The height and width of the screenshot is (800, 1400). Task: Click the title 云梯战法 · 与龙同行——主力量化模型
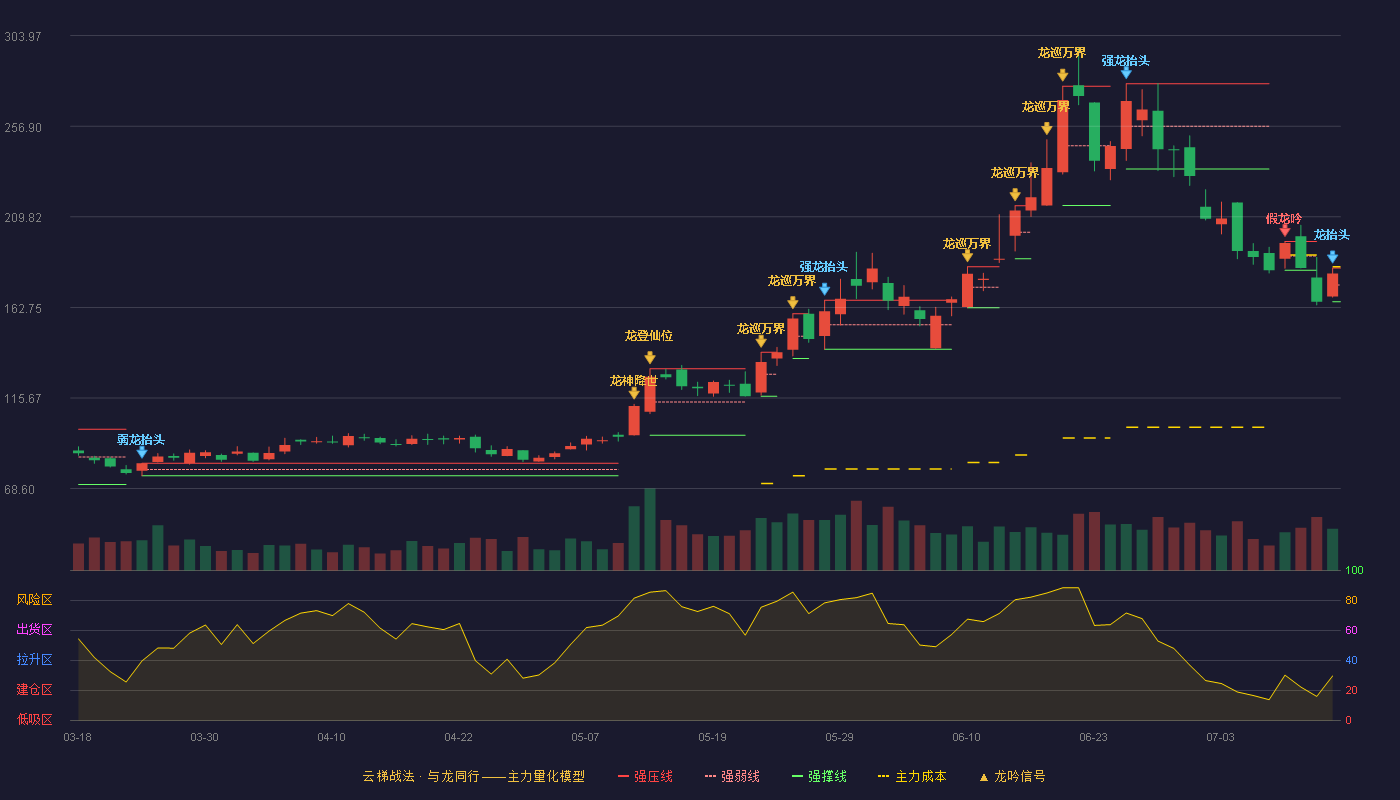coord(473,776)
